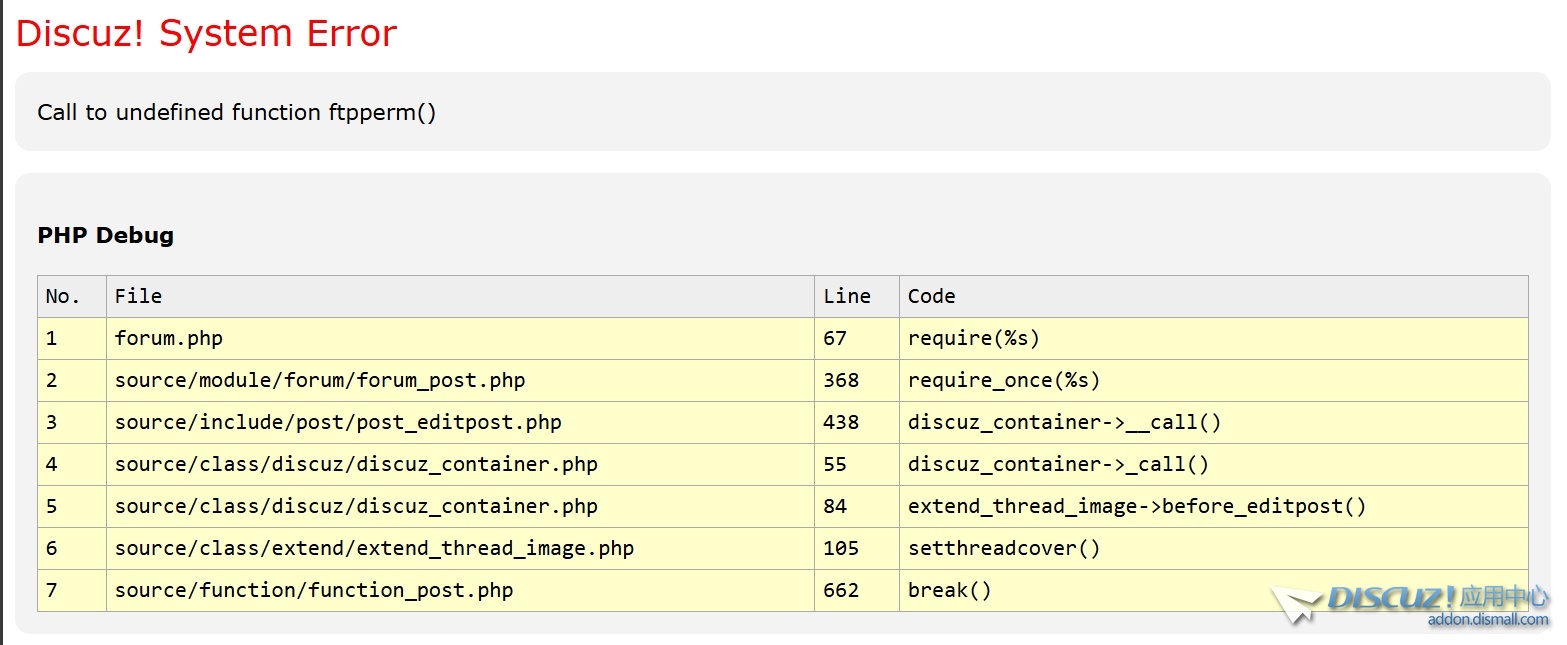This screenshot has width=1567, height=645.
Task: Click the 'Line' column header
Action: pyautogui.click(x=857, y=297)
